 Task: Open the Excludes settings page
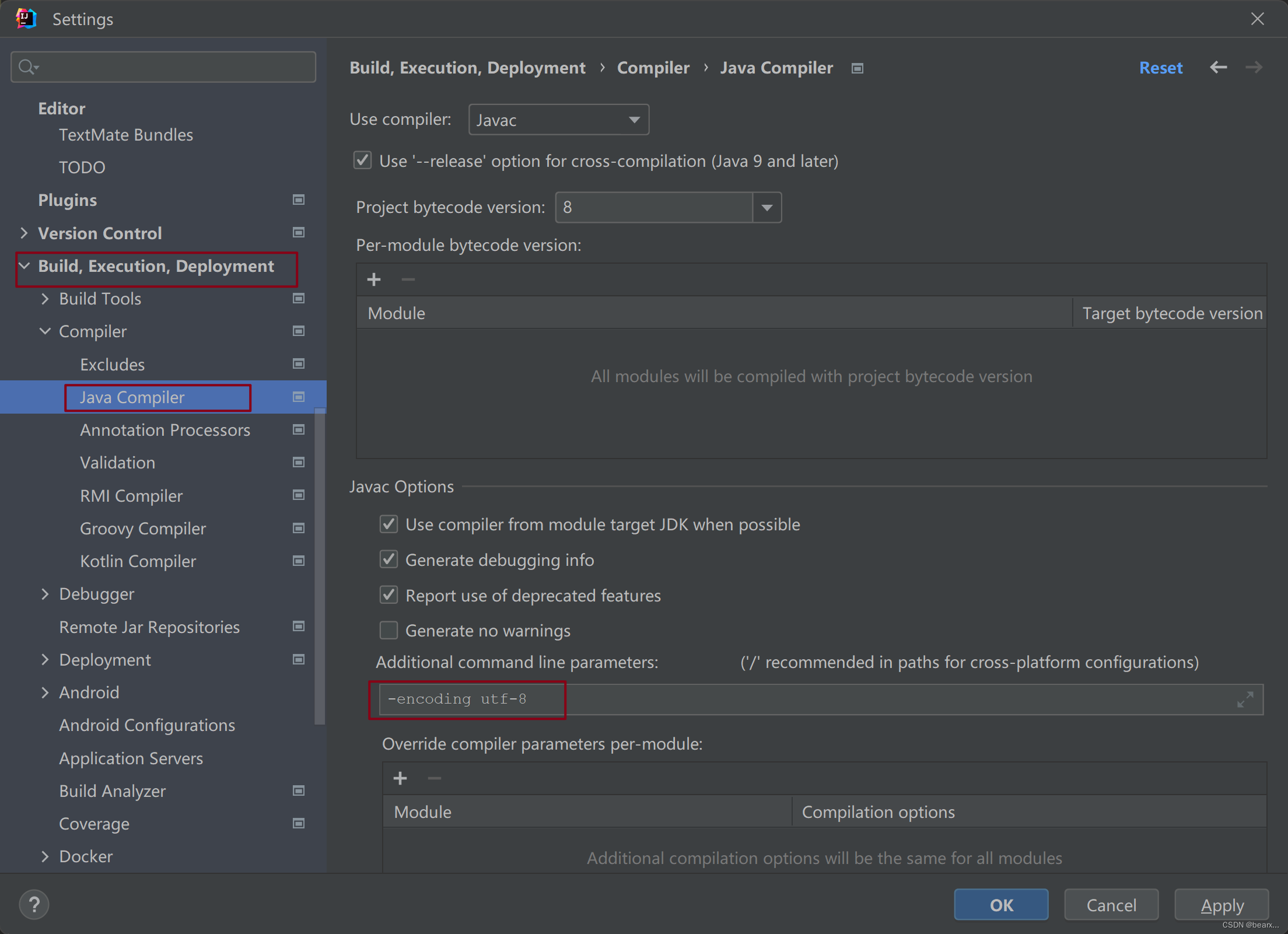pyautogui.click(x=113, y=364)
